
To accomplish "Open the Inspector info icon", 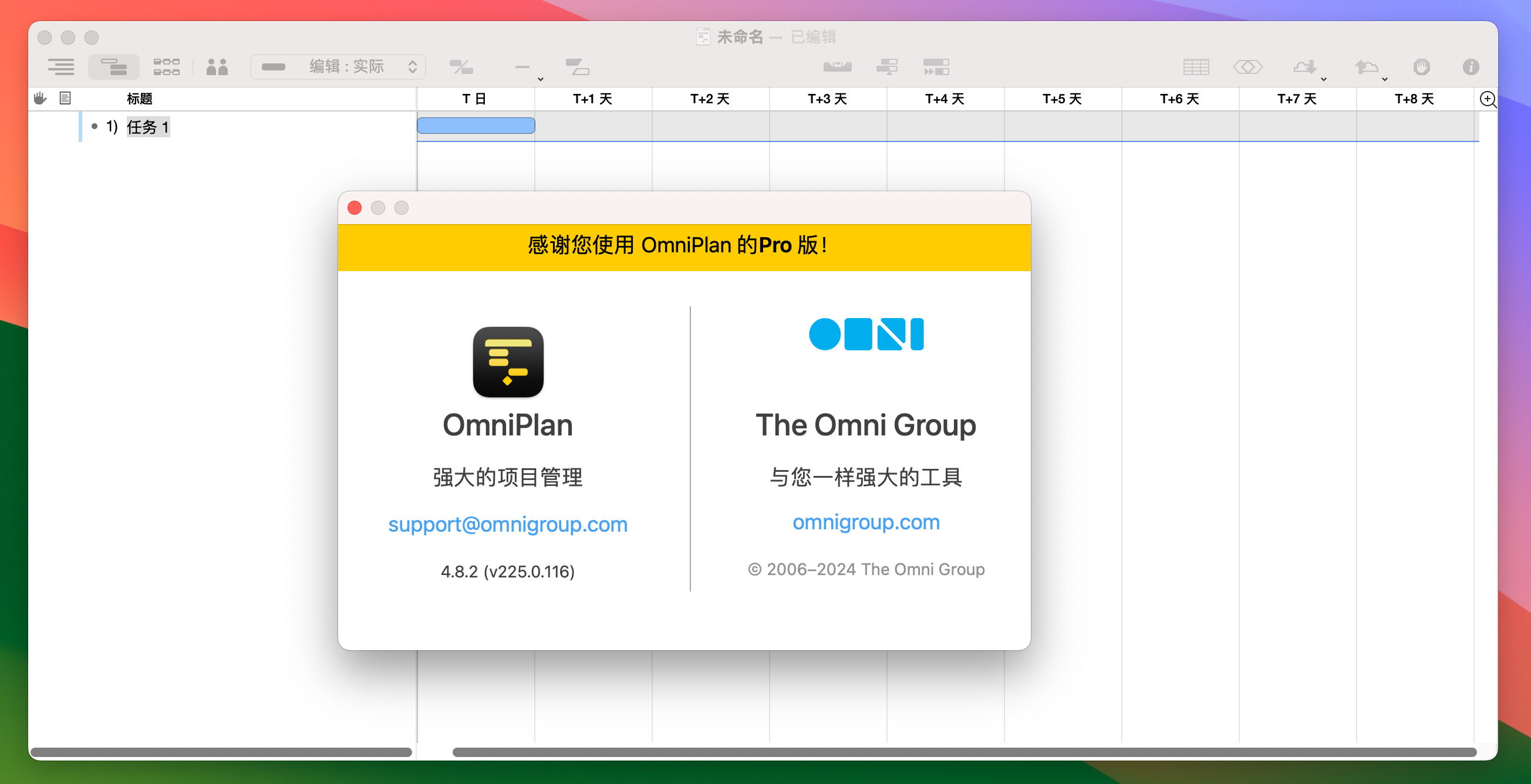I will 1471,66.
